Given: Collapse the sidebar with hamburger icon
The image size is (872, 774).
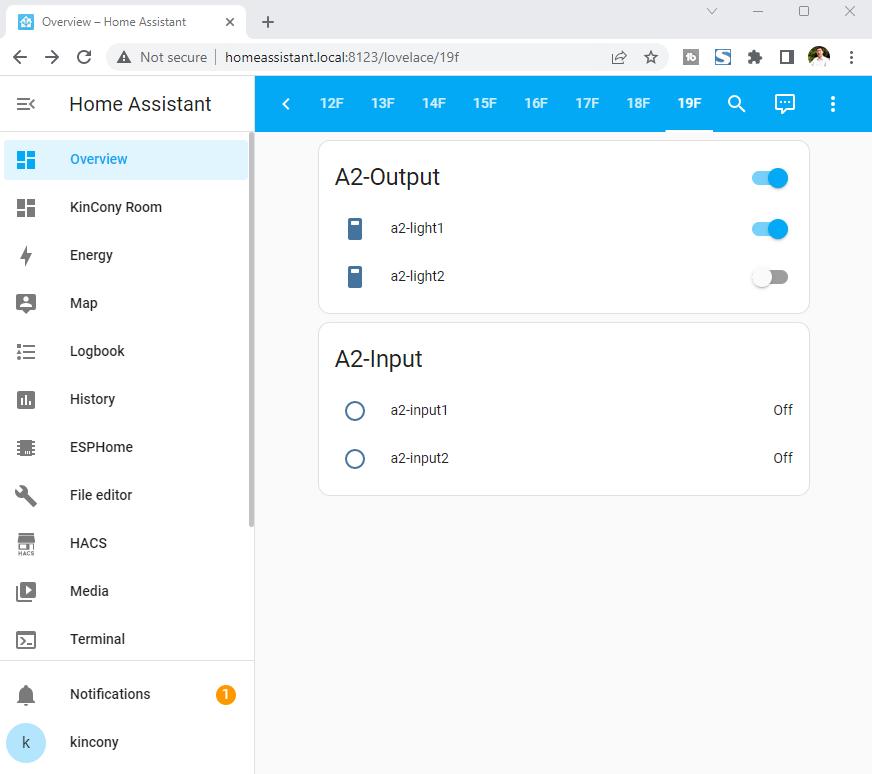Looking at the screenshot, I should pyautogui.click(x=27, y=104).
